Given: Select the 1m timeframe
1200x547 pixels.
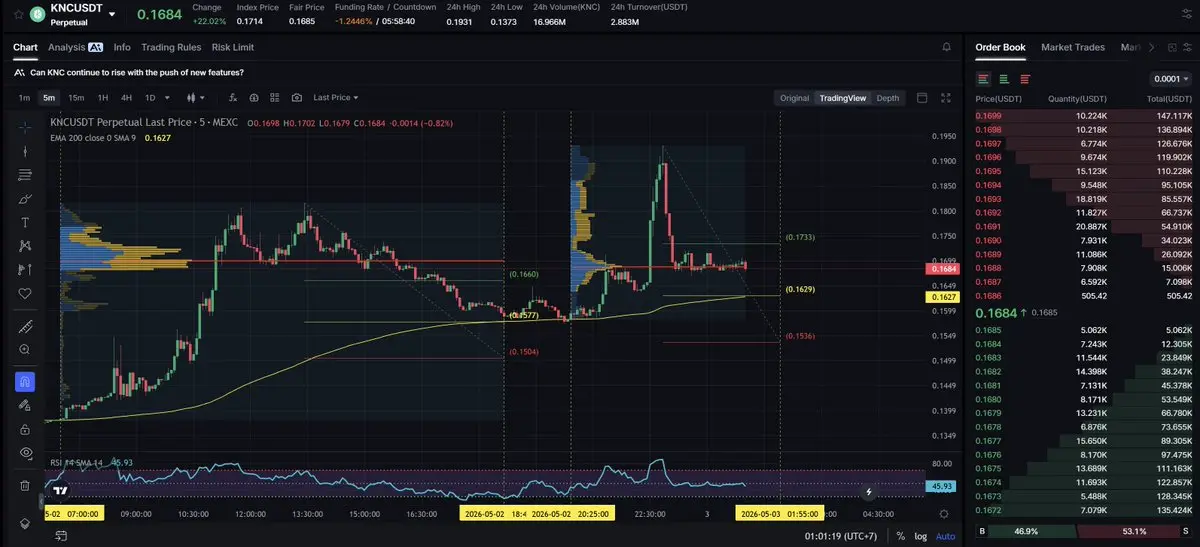Looking at the screenshot, I should coord(24,98).
